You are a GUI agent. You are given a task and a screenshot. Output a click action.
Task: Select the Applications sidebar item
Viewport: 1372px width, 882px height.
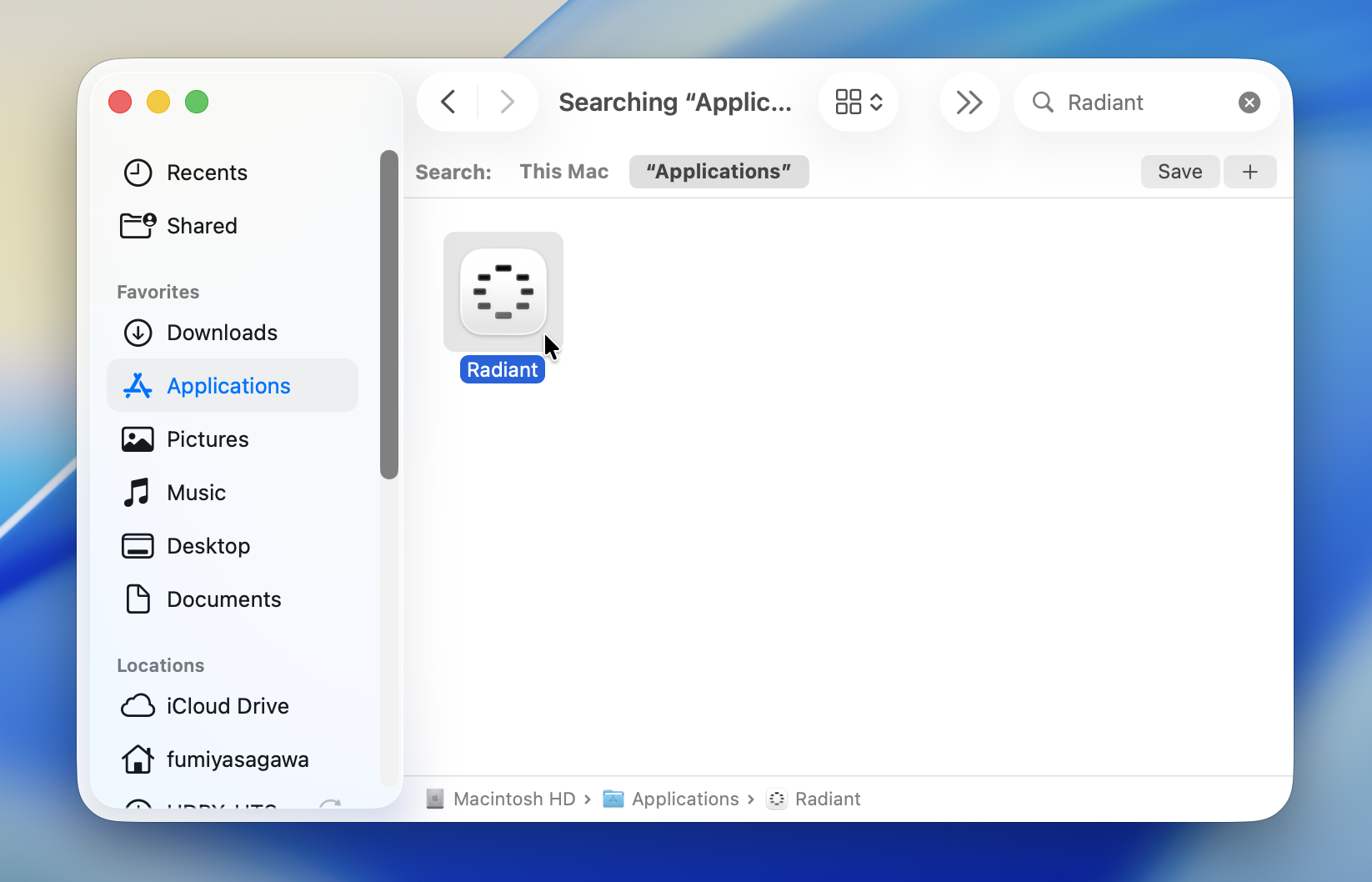pyautogui.click(x=228, y=385)
